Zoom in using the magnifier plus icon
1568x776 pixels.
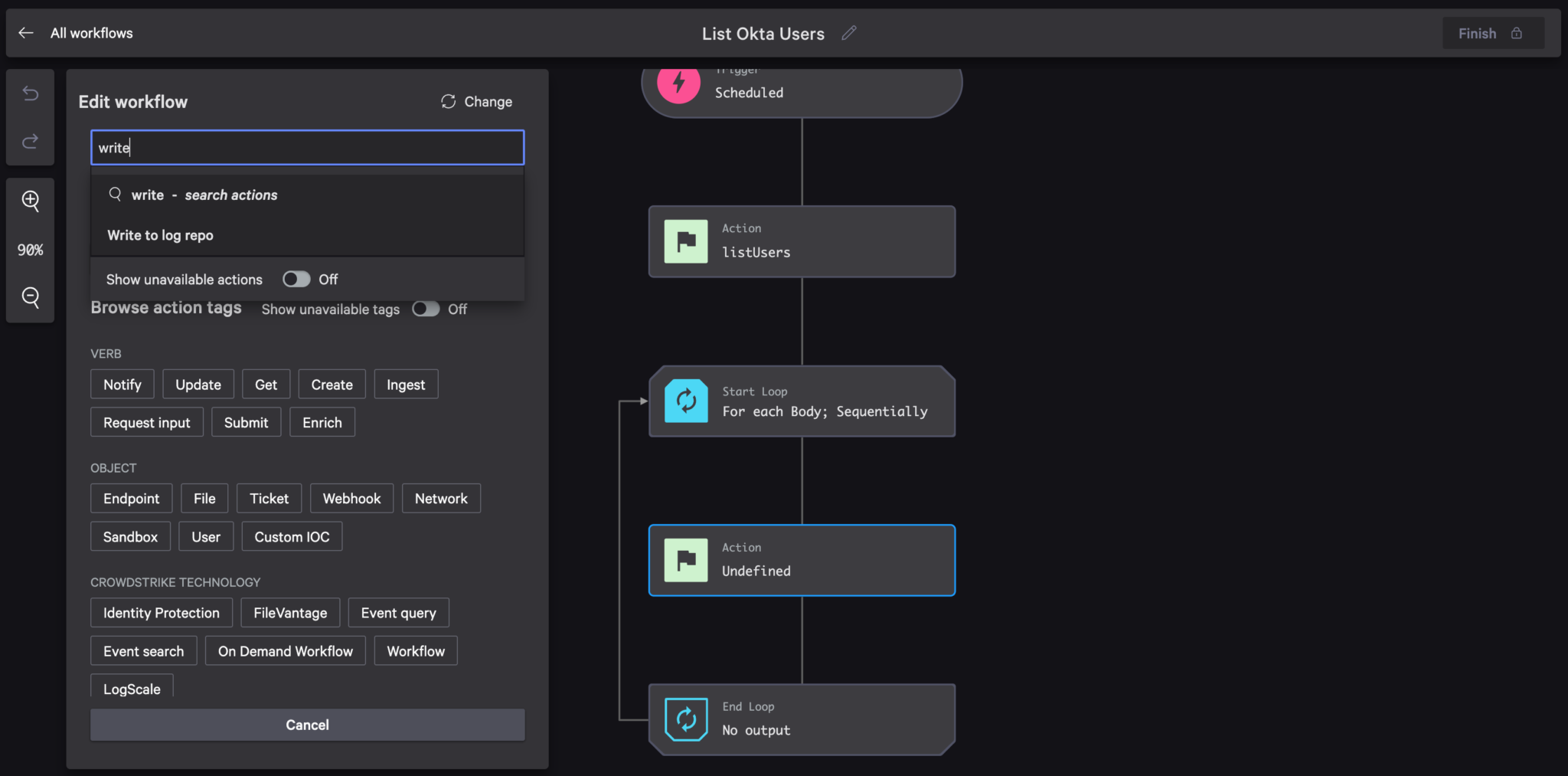click(30, 201)
